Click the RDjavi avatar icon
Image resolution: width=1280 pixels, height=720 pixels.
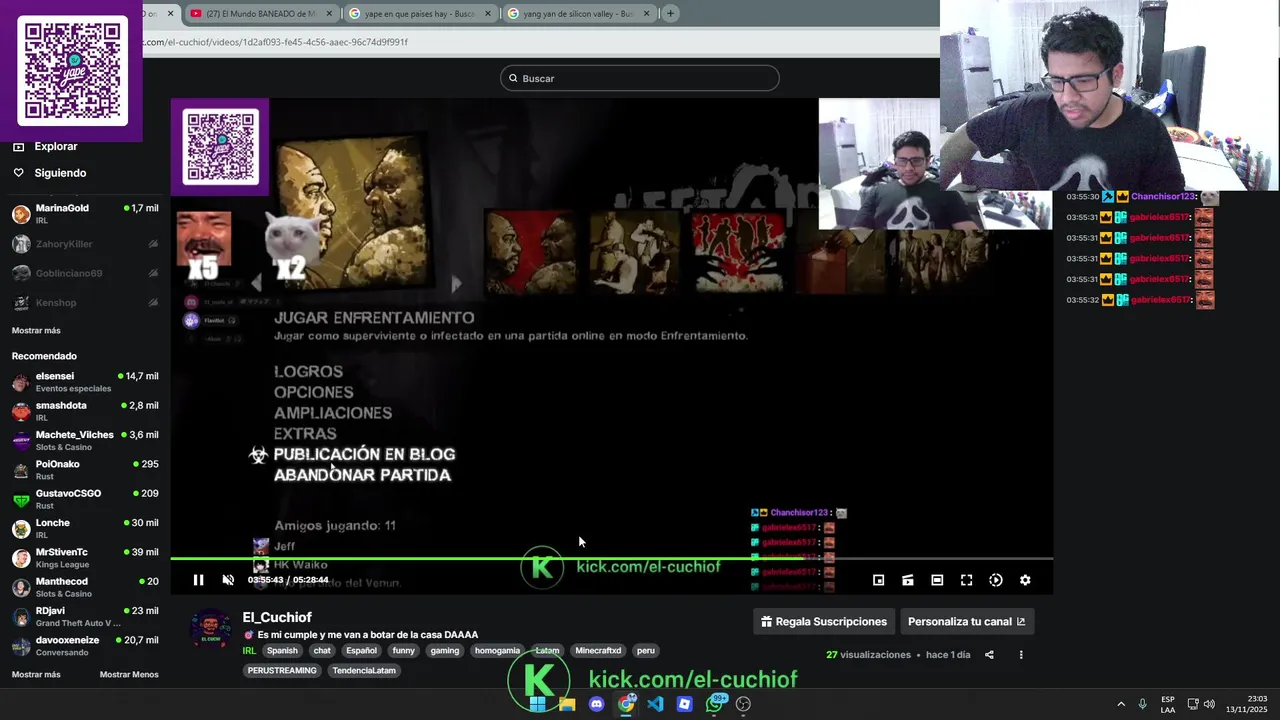[x=21, y=617]
